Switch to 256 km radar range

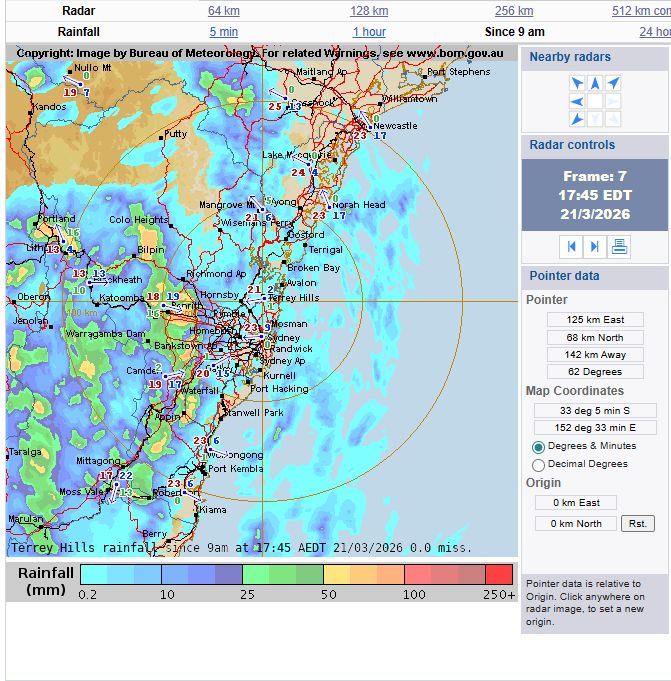[513, 10]
